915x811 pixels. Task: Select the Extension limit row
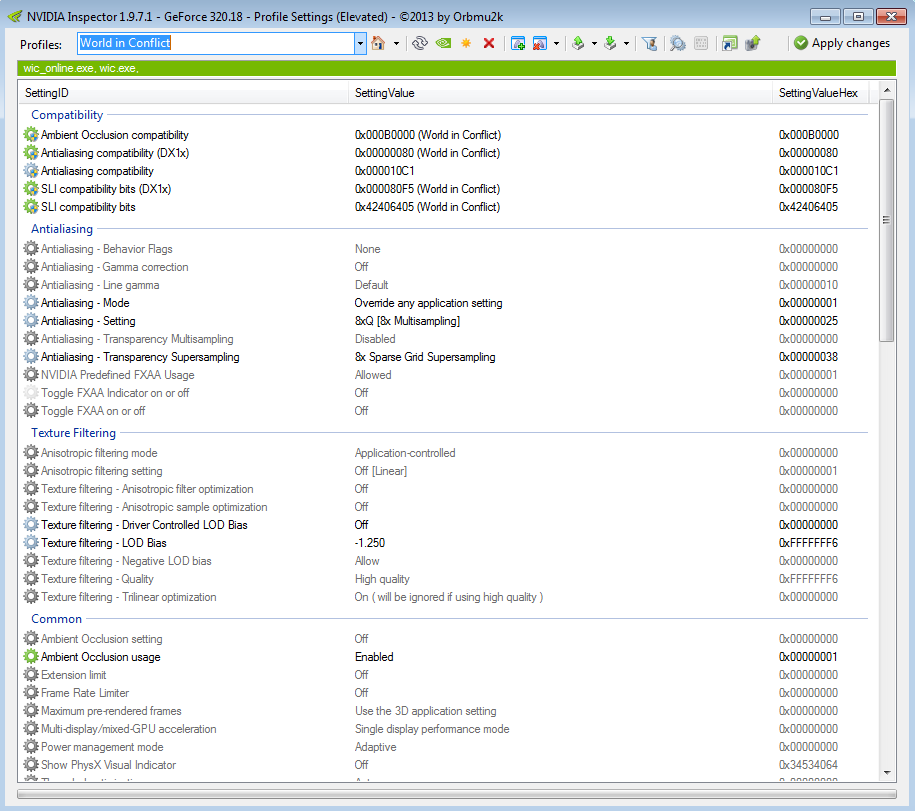tap(446, 674)
